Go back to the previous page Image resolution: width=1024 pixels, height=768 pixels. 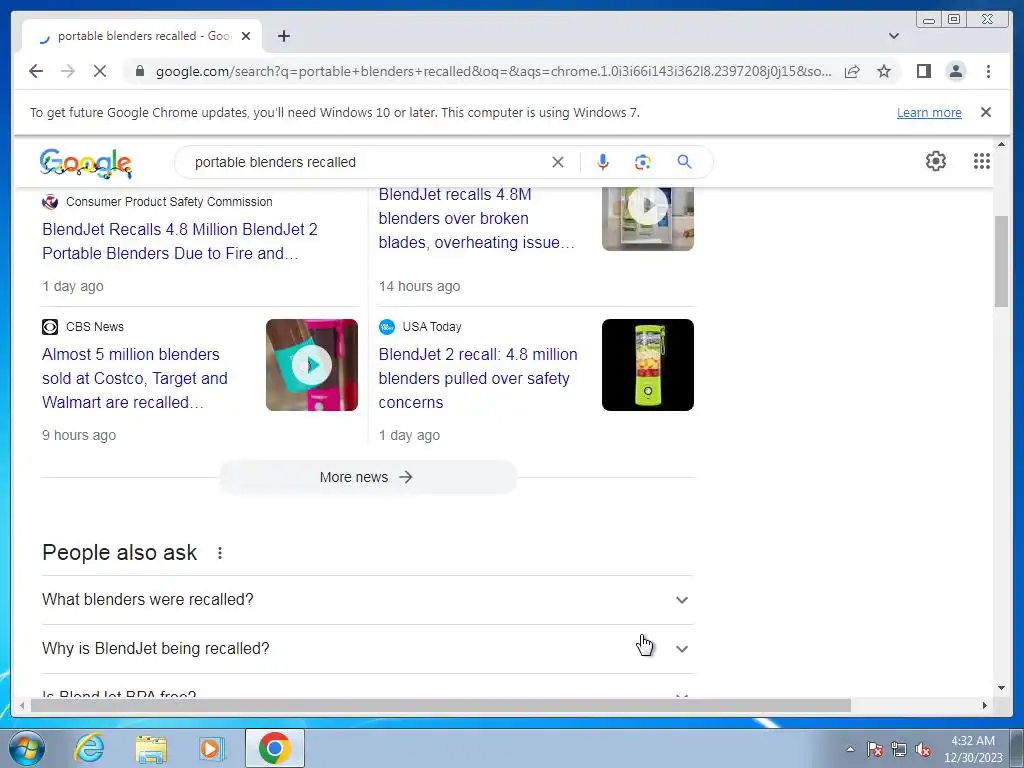36,71
